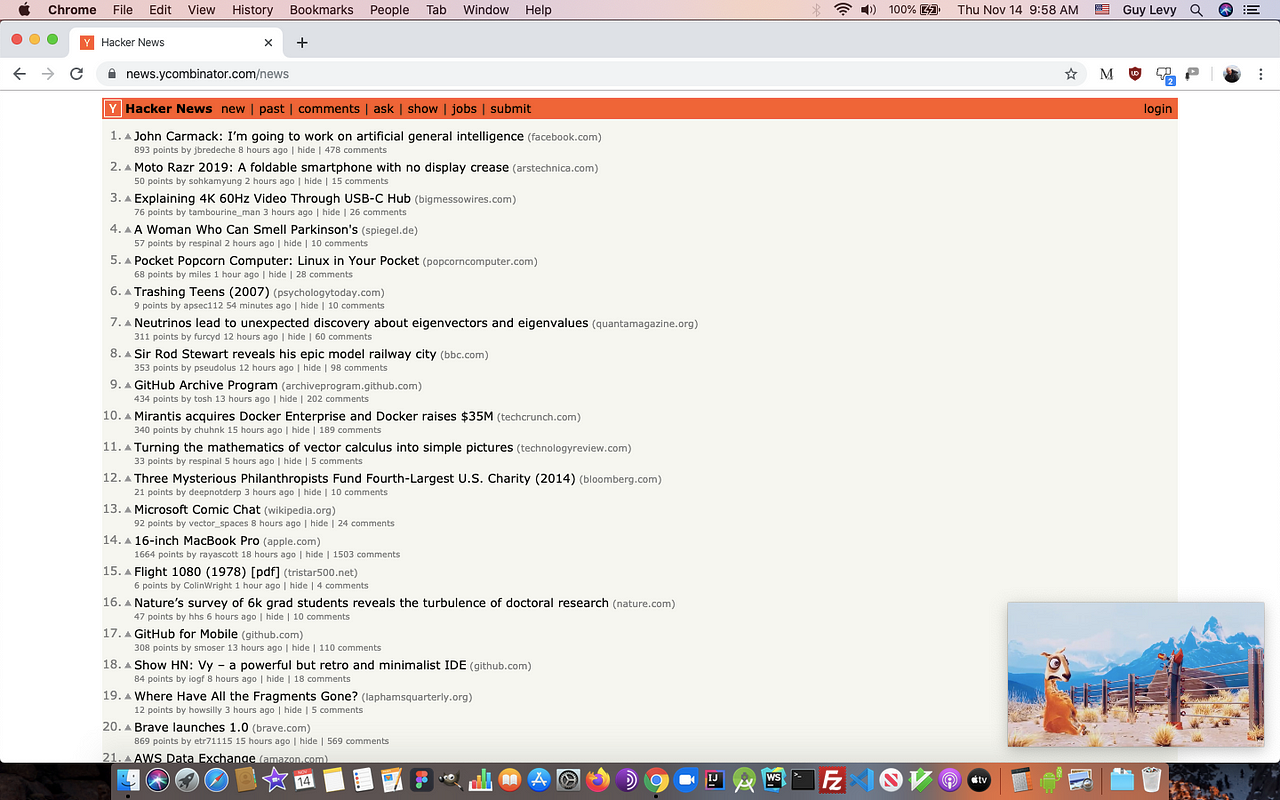Open IntelliJ IDEA from the Dock
The width and height of the screenshot is (1280, 800).
click(715, 779)
